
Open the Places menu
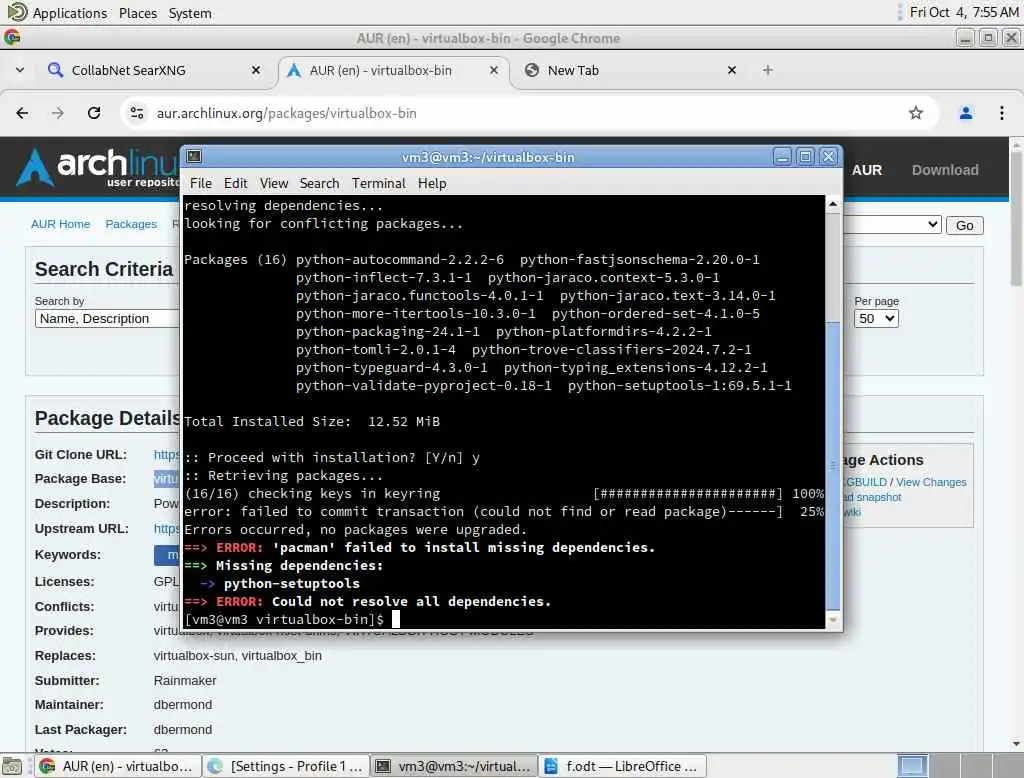(x=138, y=12)
